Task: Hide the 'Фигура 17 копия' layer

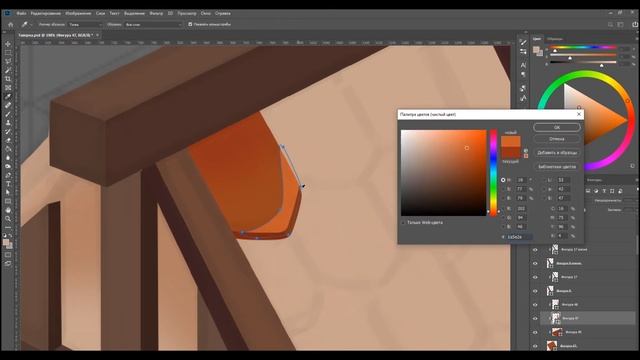Action: 535,250
